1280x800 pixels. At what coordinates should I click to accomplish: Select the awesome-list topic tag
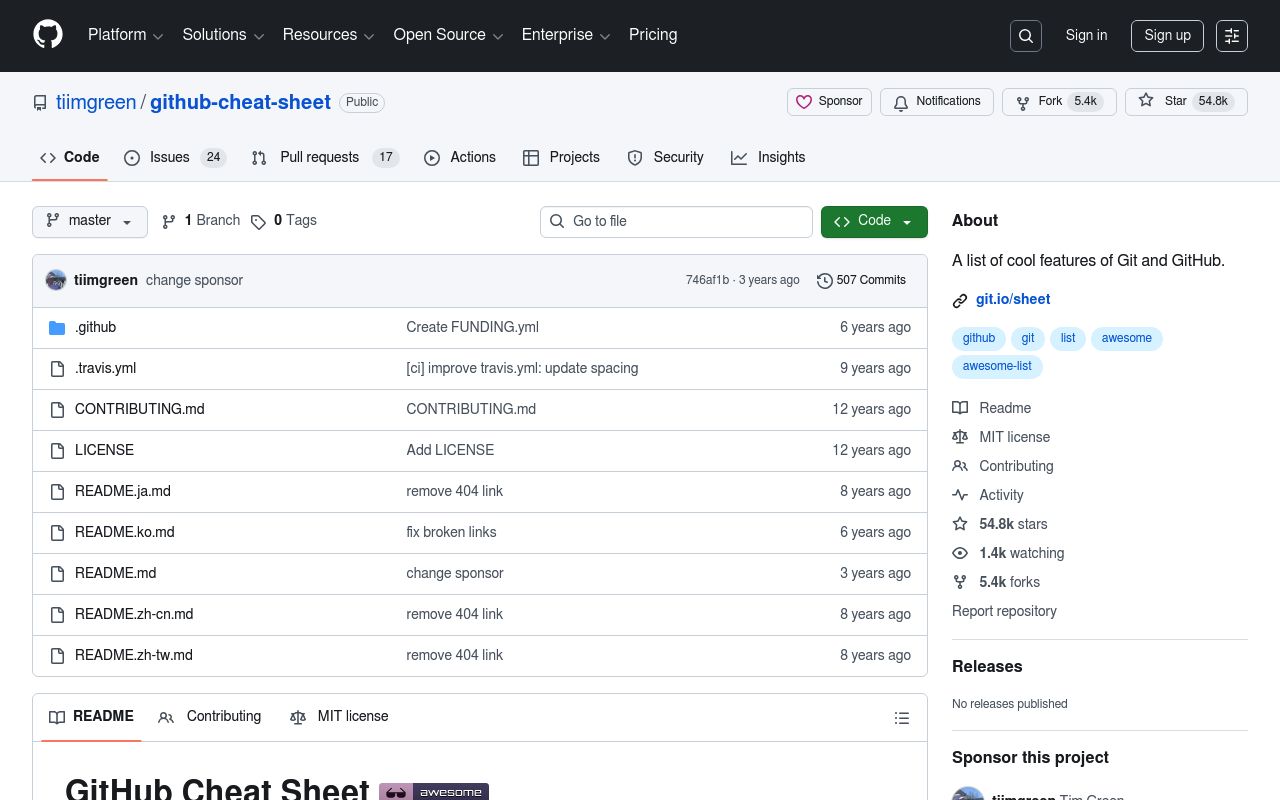click(x=997, y=366)
